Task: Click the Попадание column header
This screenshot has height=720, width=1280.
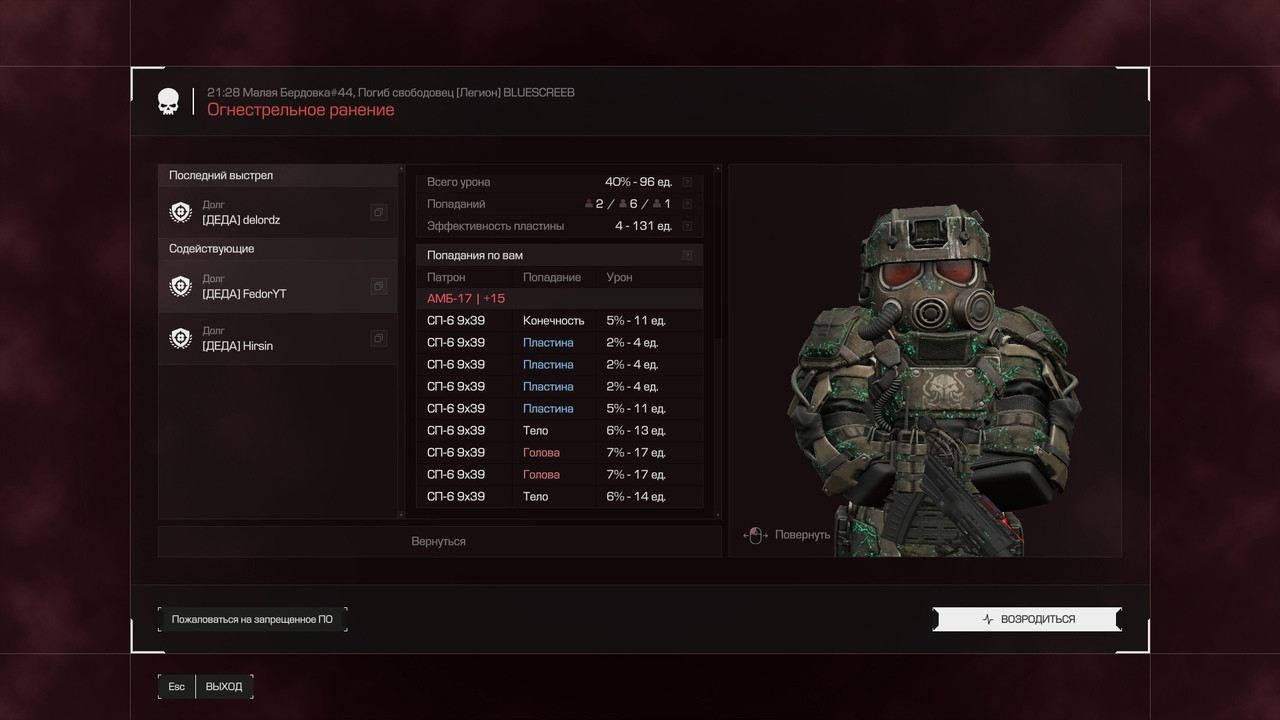Action: click(x=552, y=277)
